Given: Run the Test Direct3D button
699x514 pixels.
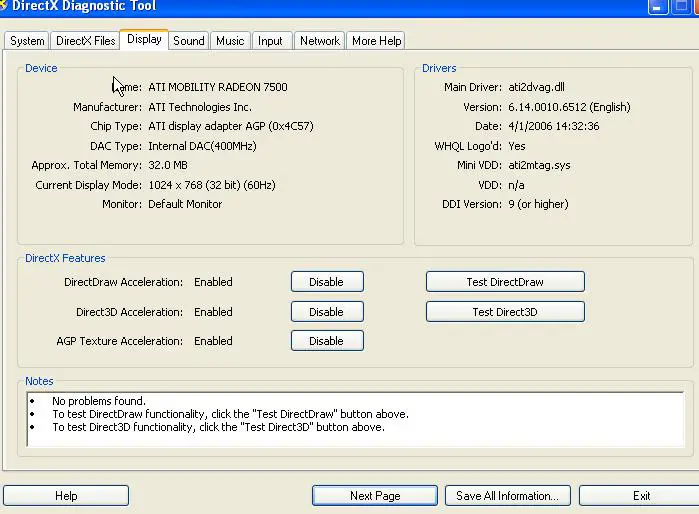Looking at the screenshot, I should tap(504, 312).
